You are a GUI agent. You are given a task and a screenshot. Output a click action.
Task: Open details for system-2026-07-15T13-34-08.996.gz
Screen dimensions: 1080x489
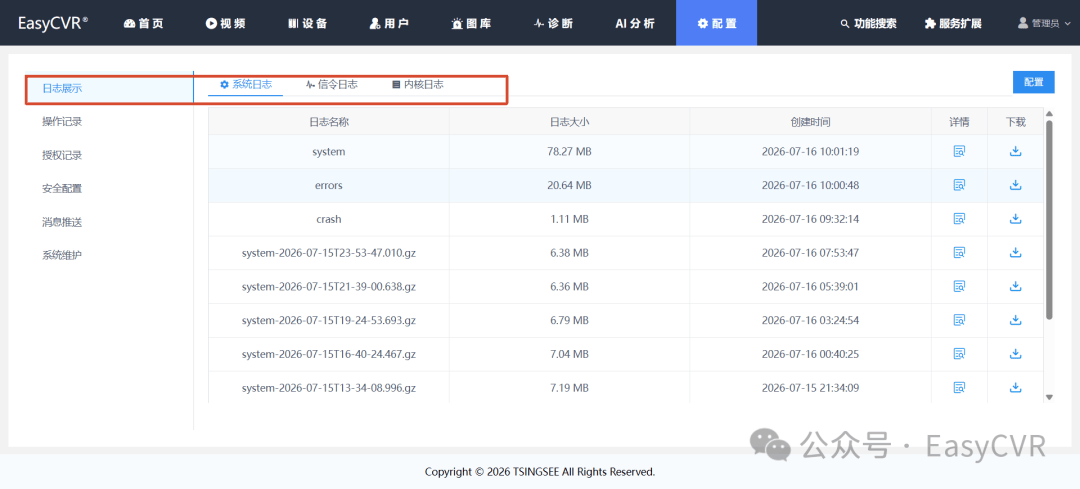coord(959,388)
